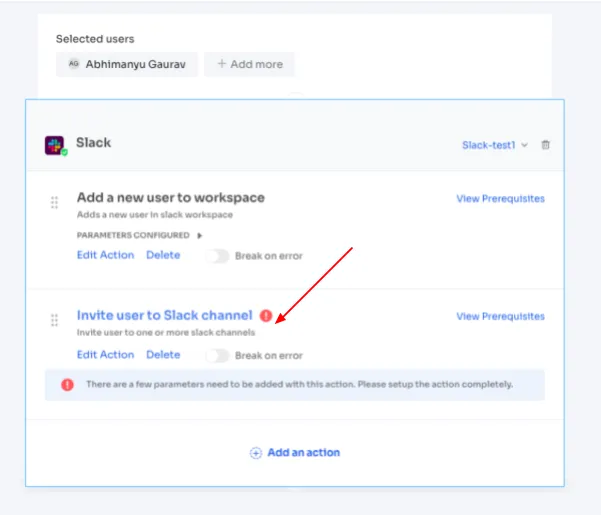Click the error icon in the warning banner
This screenshot has height=515, width=601.
(67, 384)
